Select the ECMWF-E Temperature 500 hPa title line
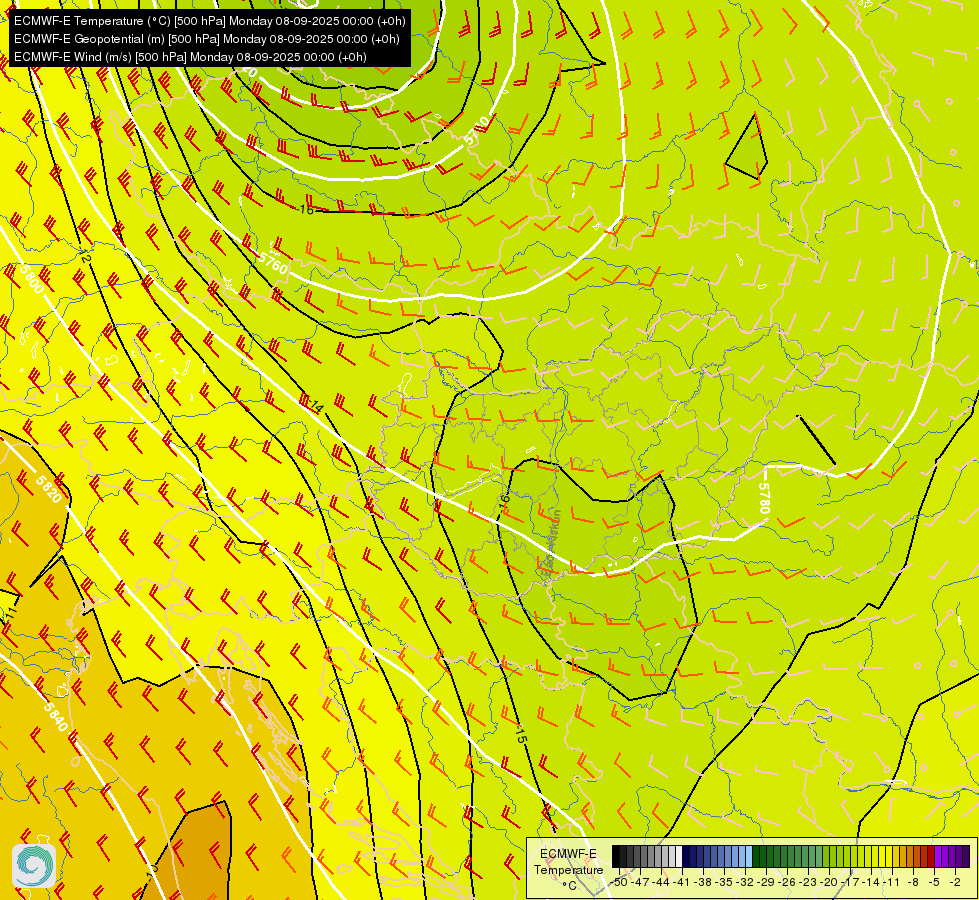 (x=210, y=21)
